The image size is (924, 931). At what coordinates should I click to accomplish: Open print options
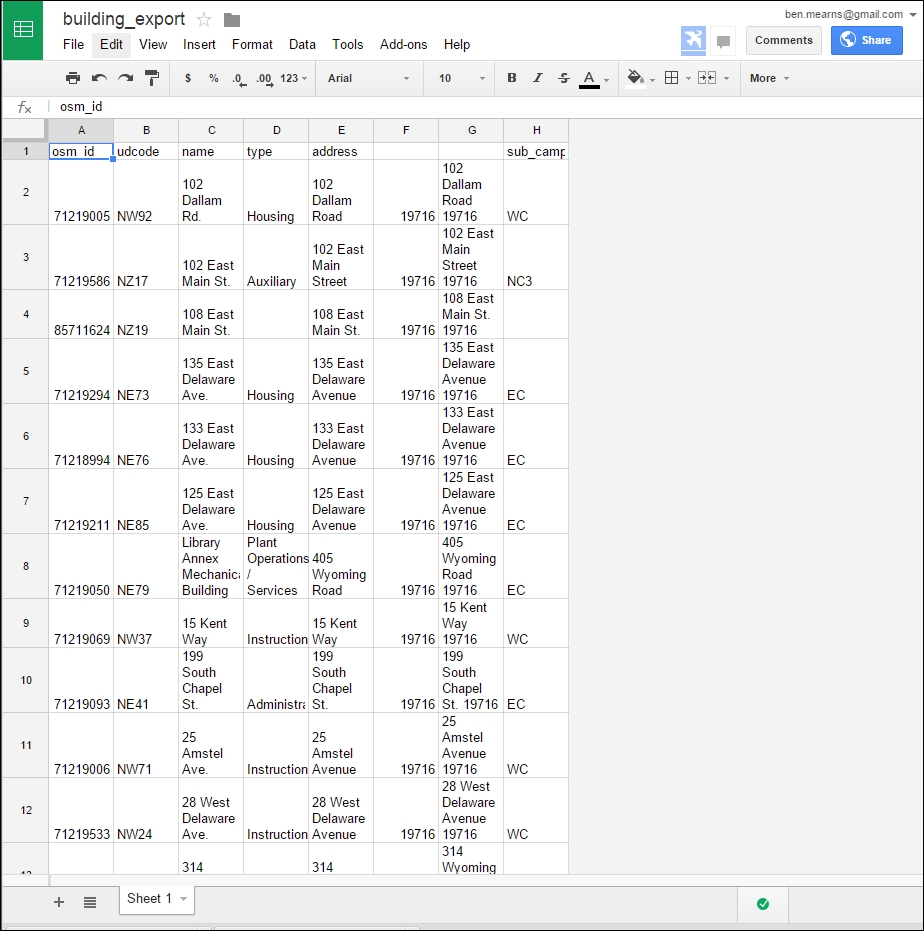[x=73, y=78]
